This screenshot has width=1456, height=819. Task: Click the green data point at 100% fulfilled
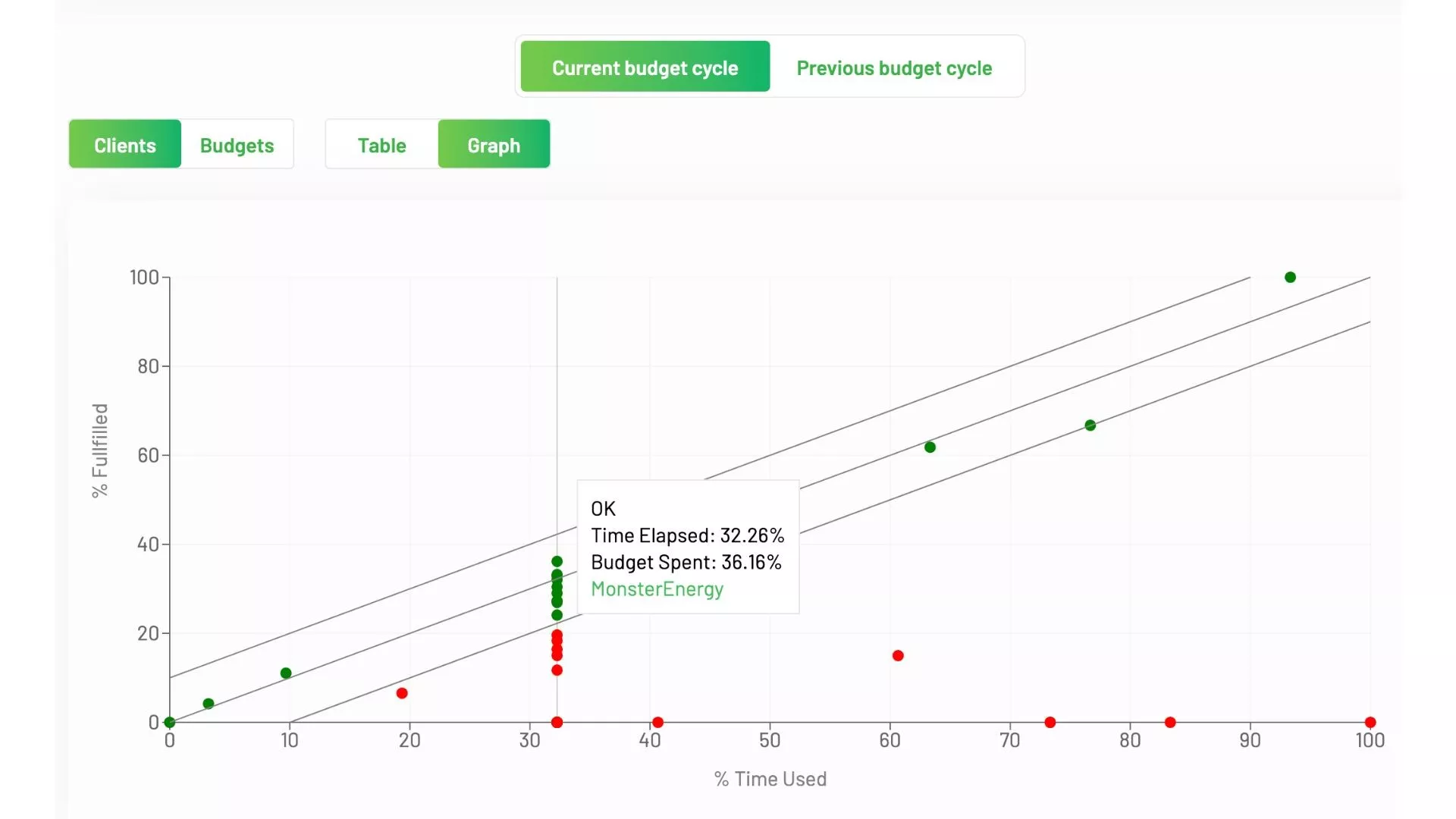coord(1290,278)
